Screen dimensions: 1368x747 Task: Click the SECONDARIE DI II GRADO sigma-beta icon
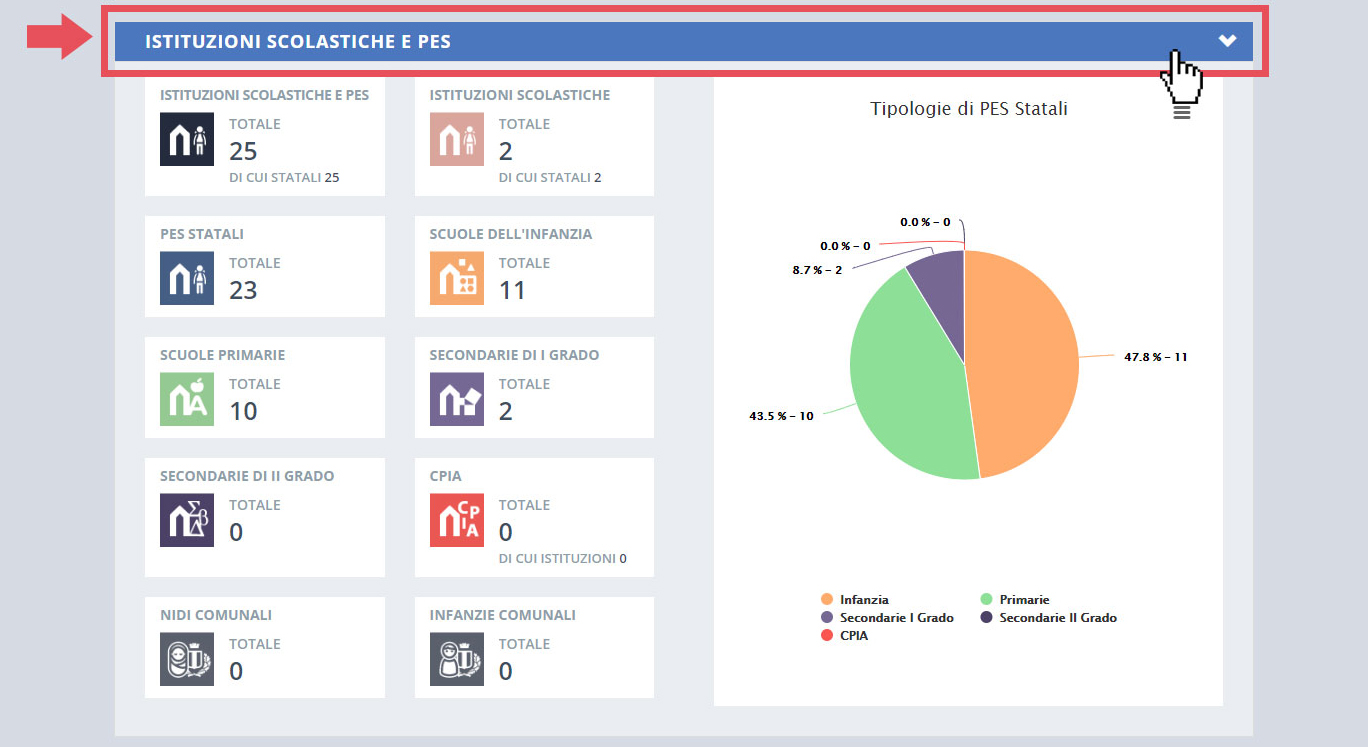point(187,520)
